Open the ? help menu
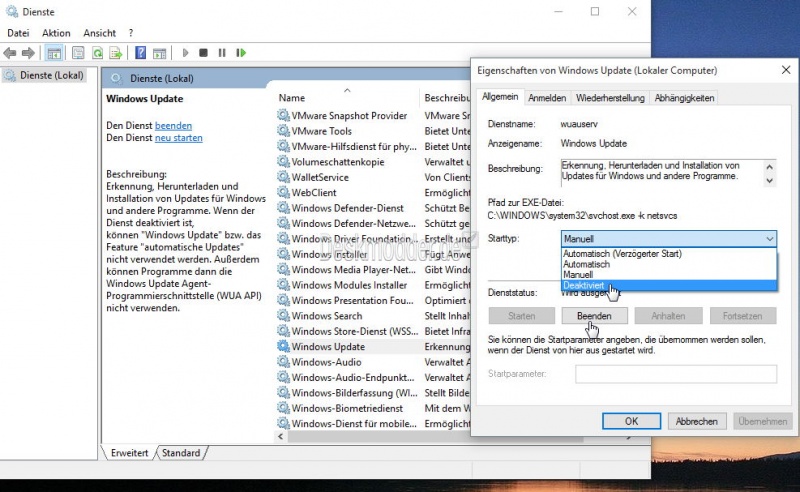 [131, 33]
